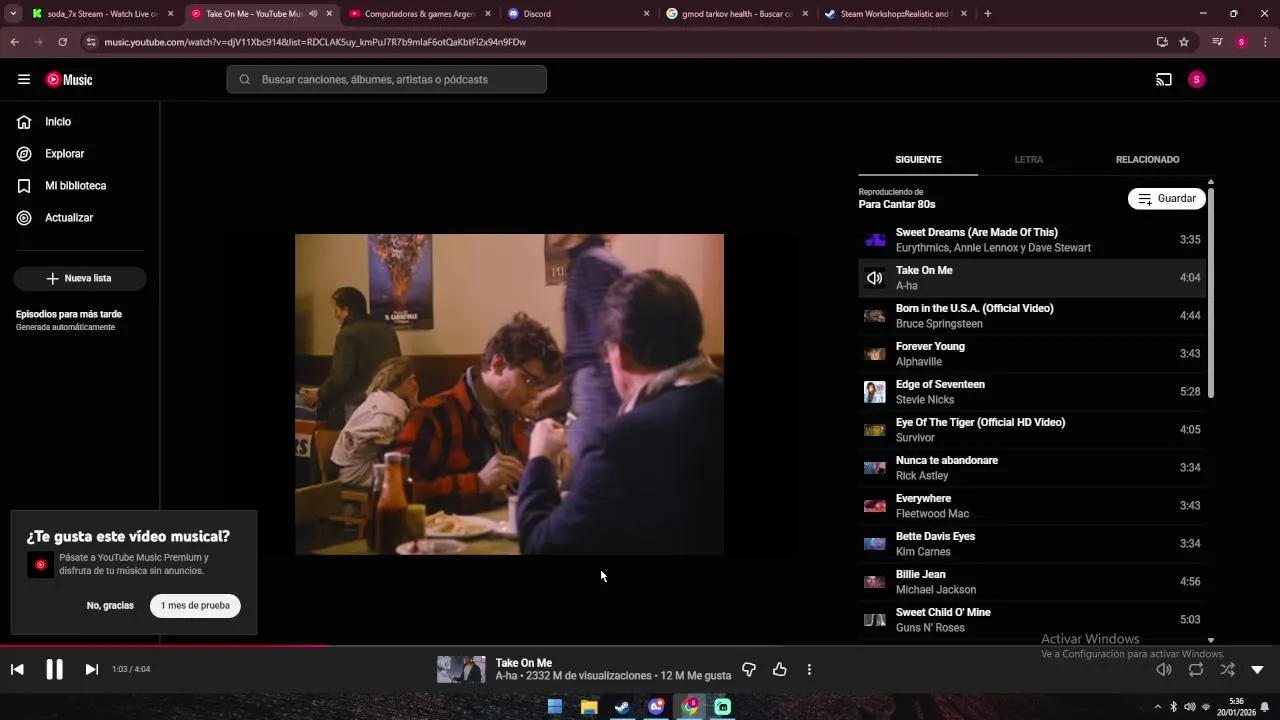The height and width of the screenshot is (720, 1280).
Task: Click the YouTube Music logo
Action: pos(69,80)
